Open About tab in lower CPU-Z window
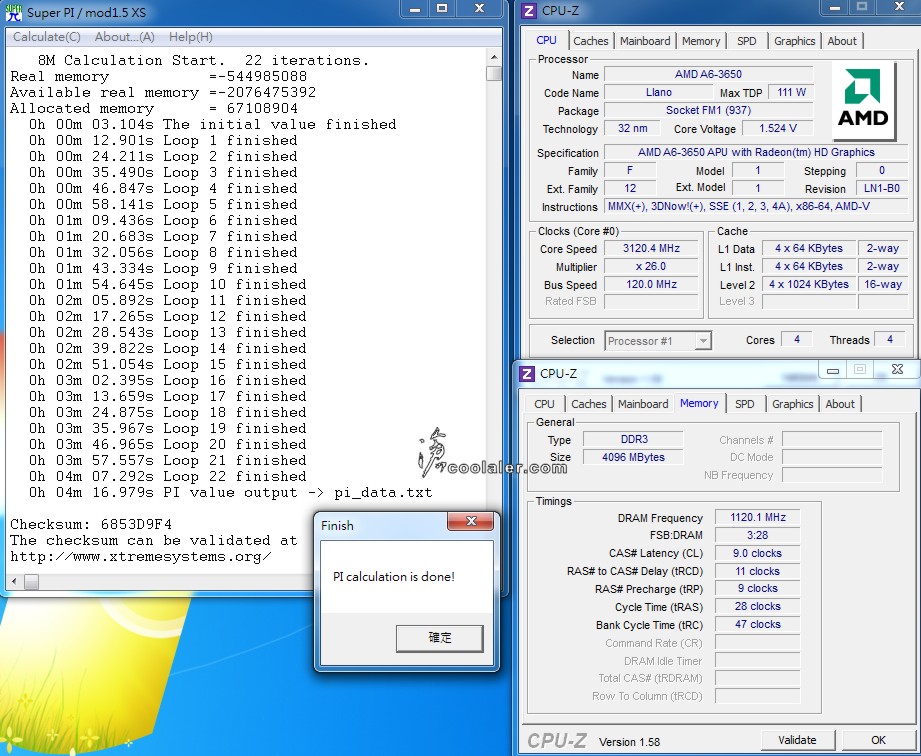This screenshot has width=921, height=756. pyautogui.click(x=840, y=404)
